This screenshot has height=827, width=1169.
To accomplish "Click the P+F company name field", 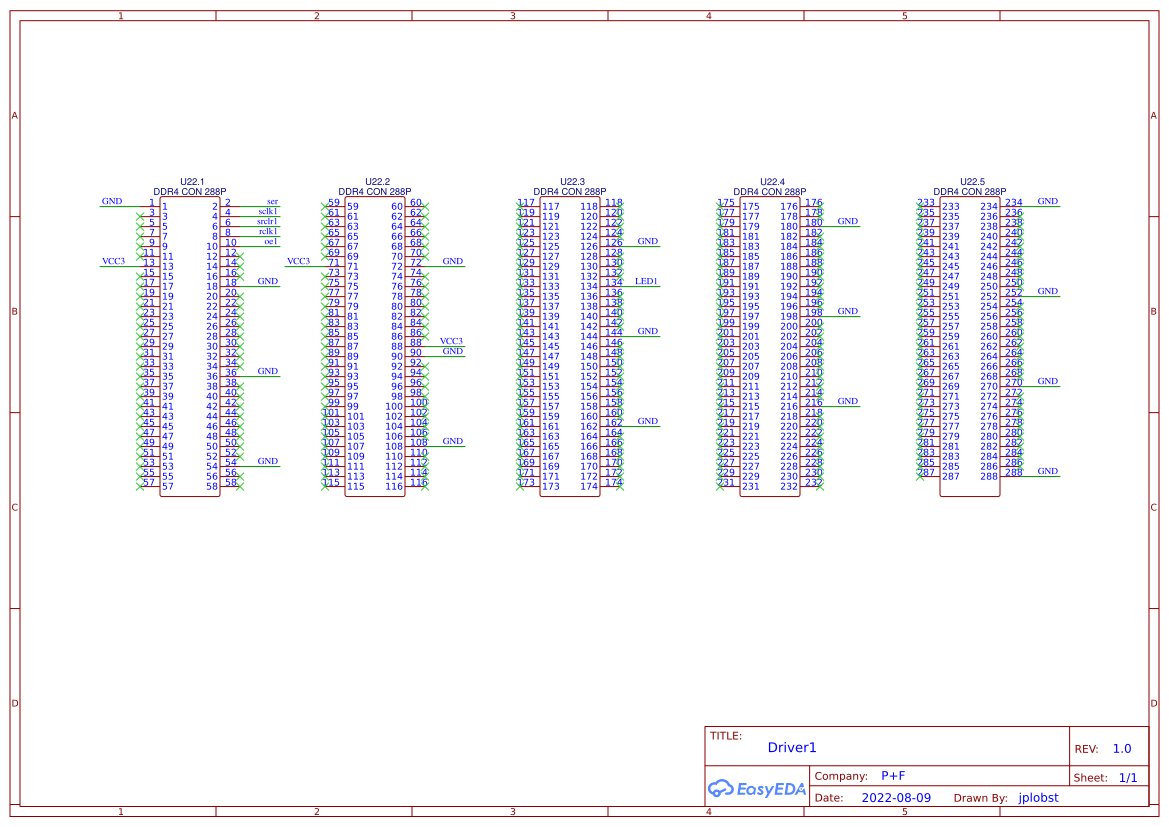I will pos(894,775).
